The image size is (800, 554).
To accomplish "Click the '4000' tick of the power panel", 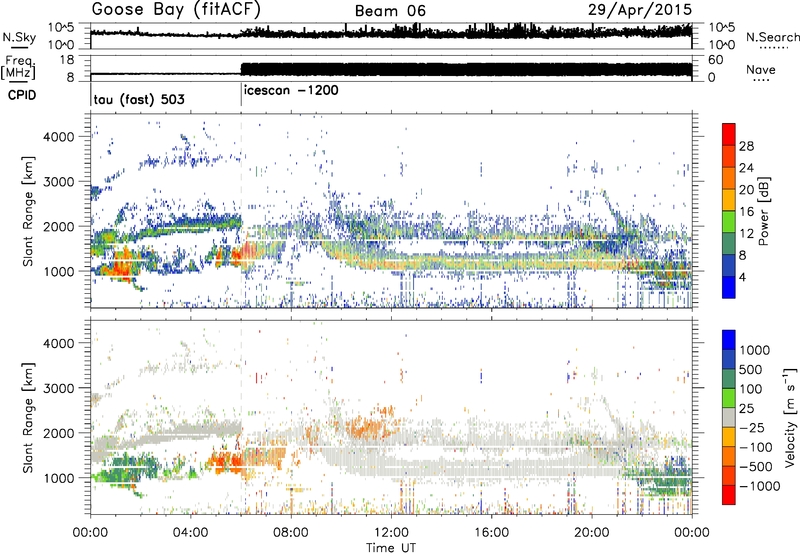I will (x=59, y=137).
